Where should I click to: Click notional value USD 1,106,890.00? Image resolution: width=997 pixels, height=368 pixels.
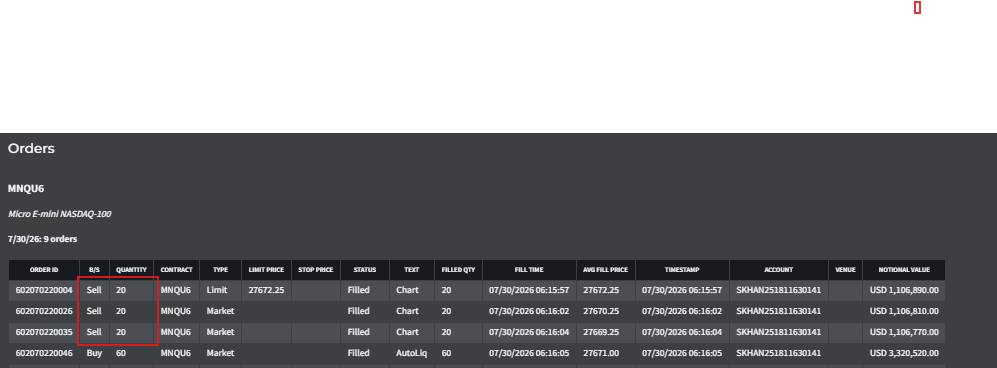click(x=904, y=290)
